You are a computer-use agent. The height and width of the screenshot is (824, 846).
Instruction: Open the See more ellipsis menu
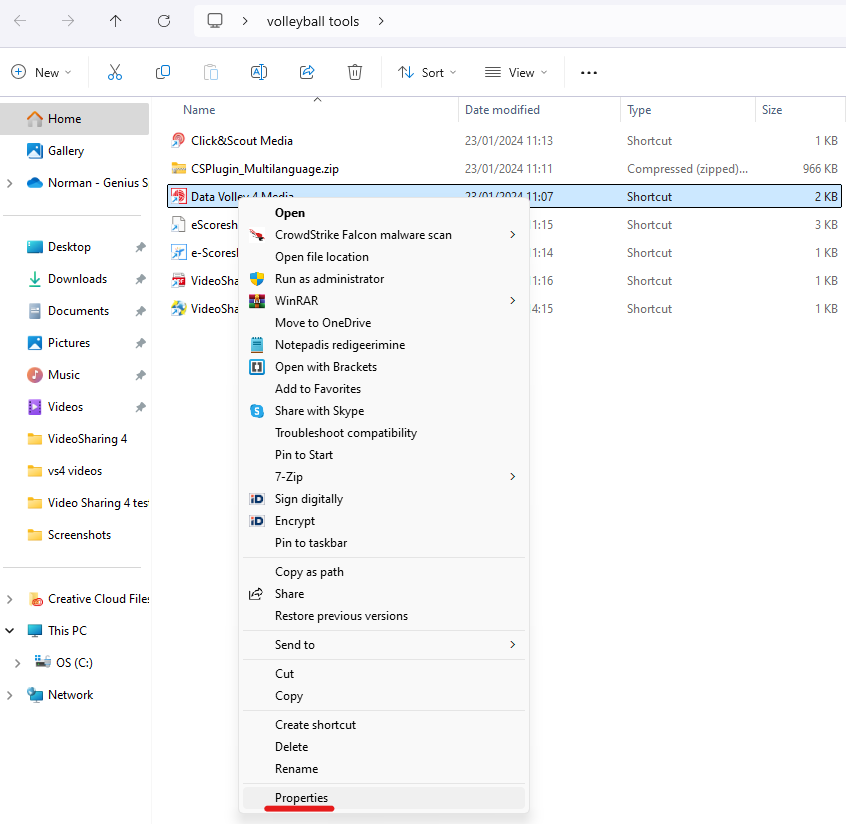589,73
